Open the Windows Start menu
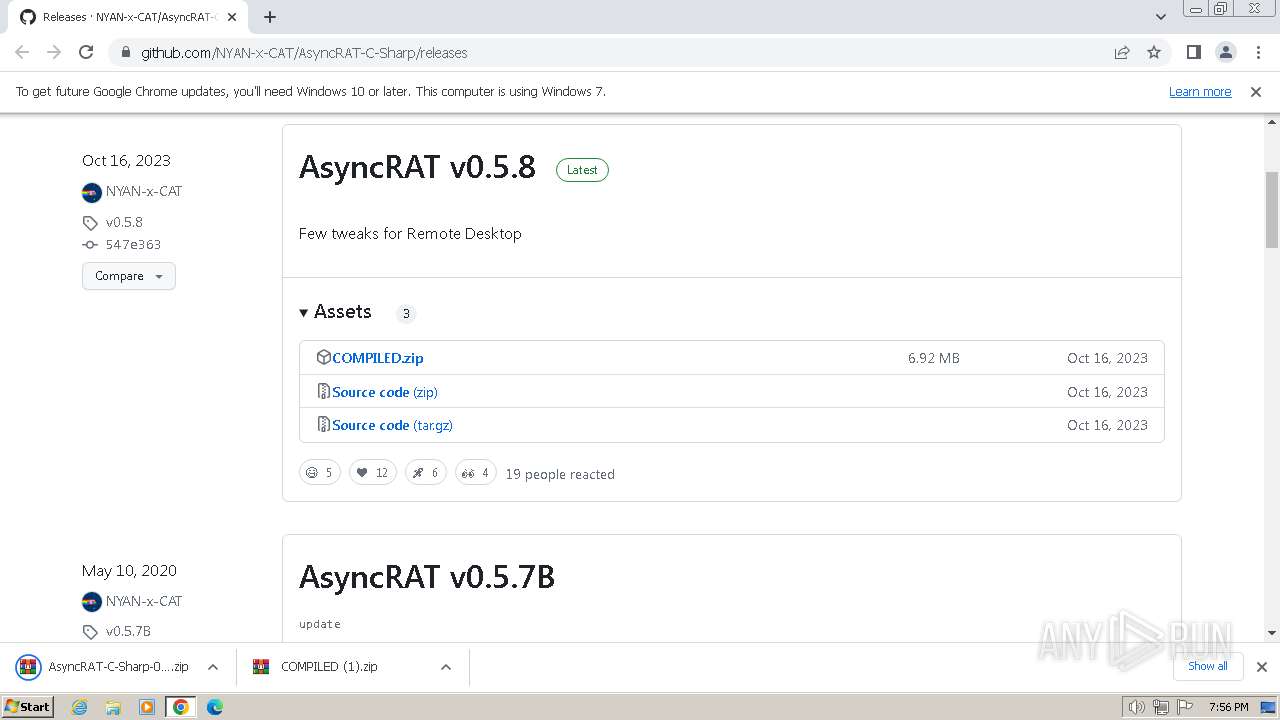Viewport: 1280px width, 720px height. point(28,706)
